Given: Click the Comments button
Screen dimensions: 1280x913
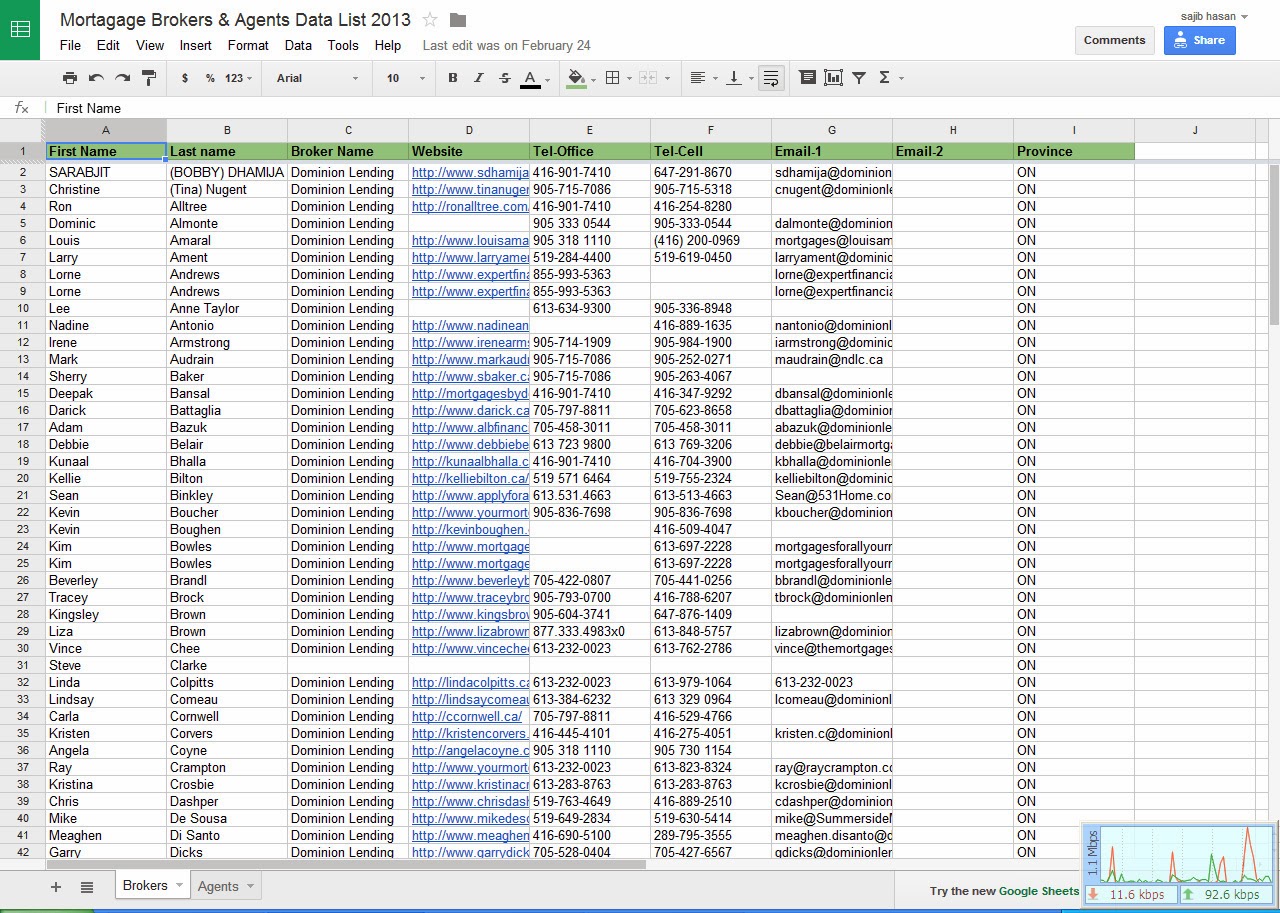Looking at the screenshot, I should (x=1114, y=40).
